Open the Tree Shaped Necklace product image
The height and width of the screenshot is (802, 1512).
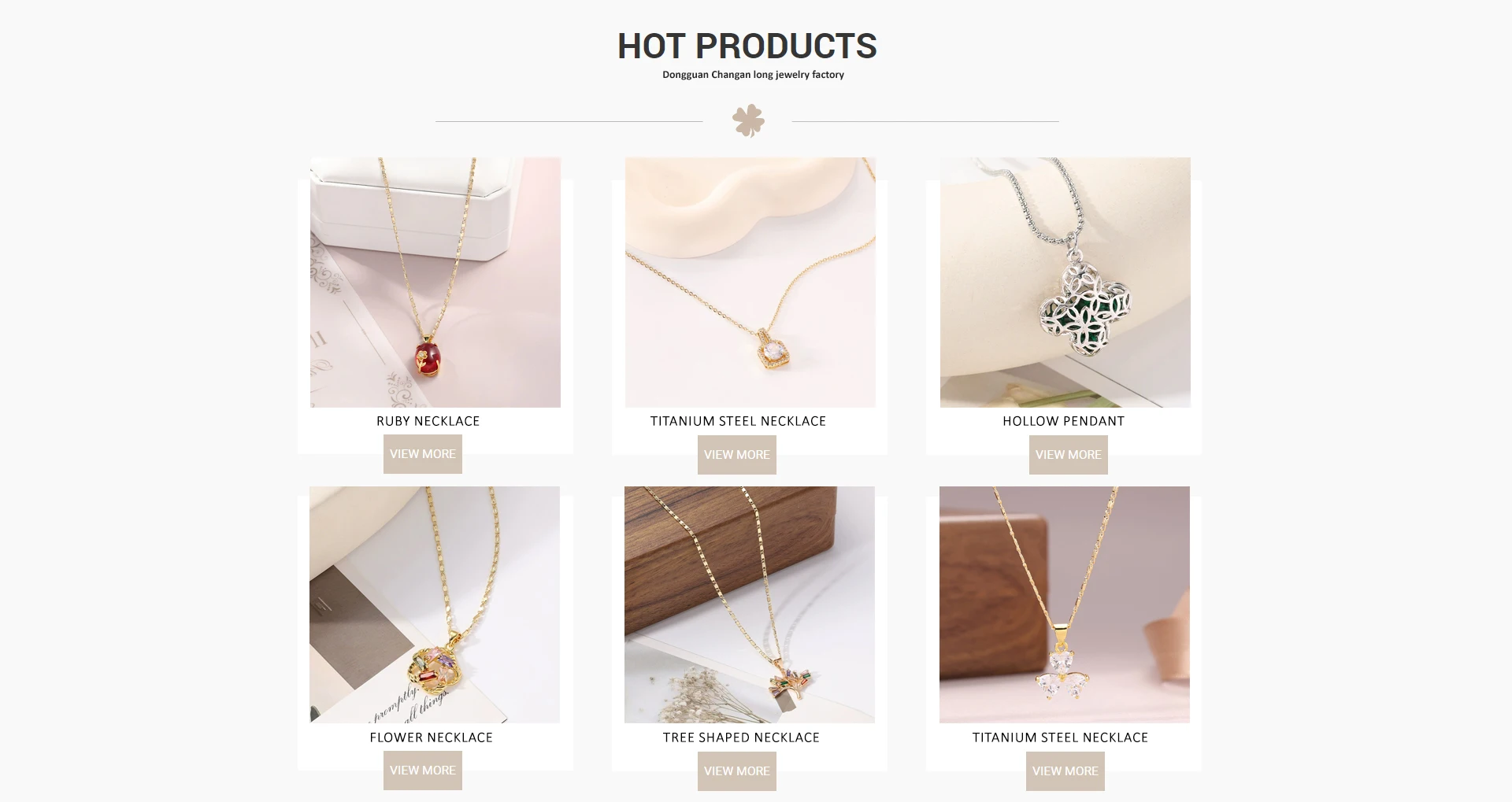point(750,604)
